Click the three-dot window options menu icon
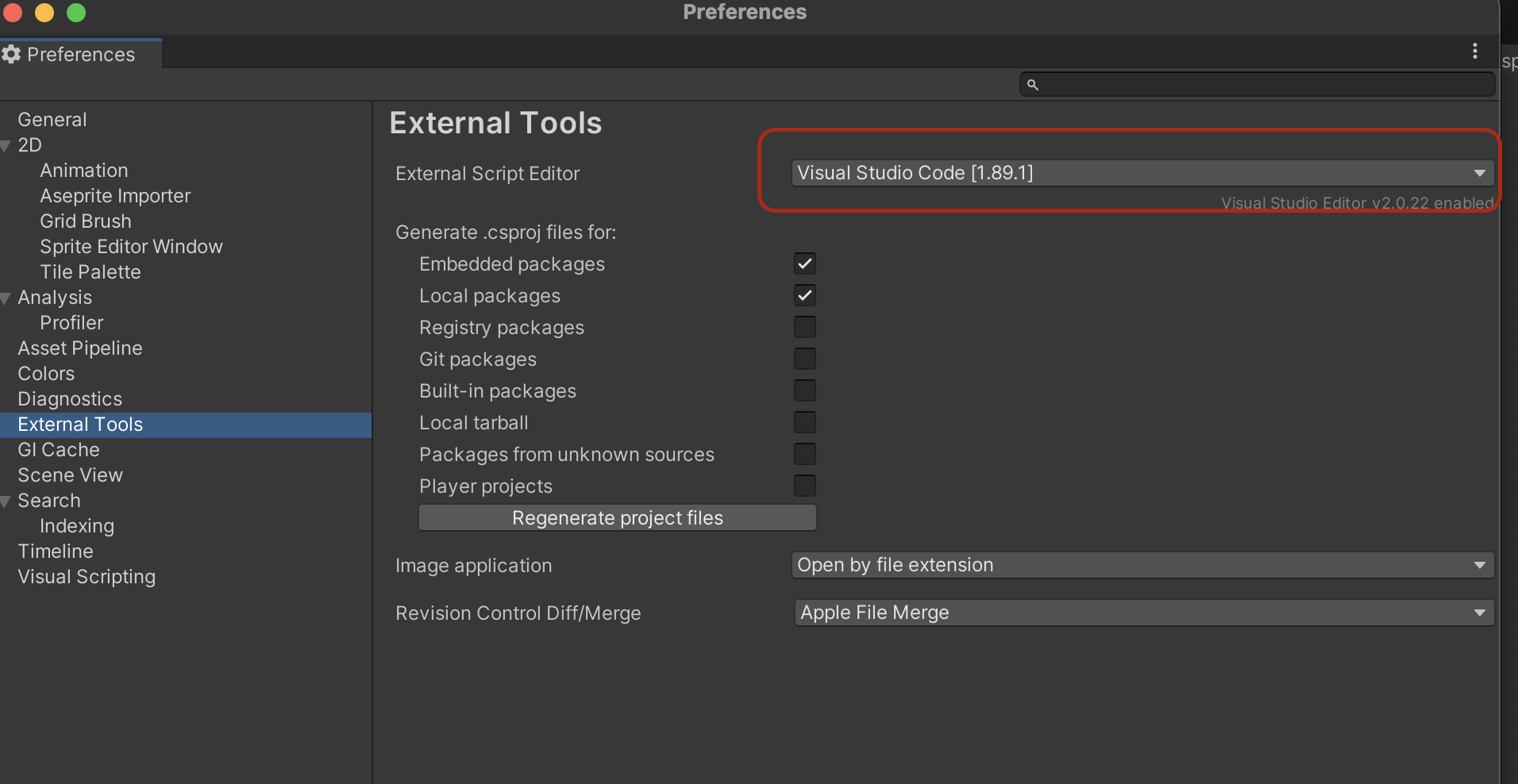 (x=1474, y=52)
